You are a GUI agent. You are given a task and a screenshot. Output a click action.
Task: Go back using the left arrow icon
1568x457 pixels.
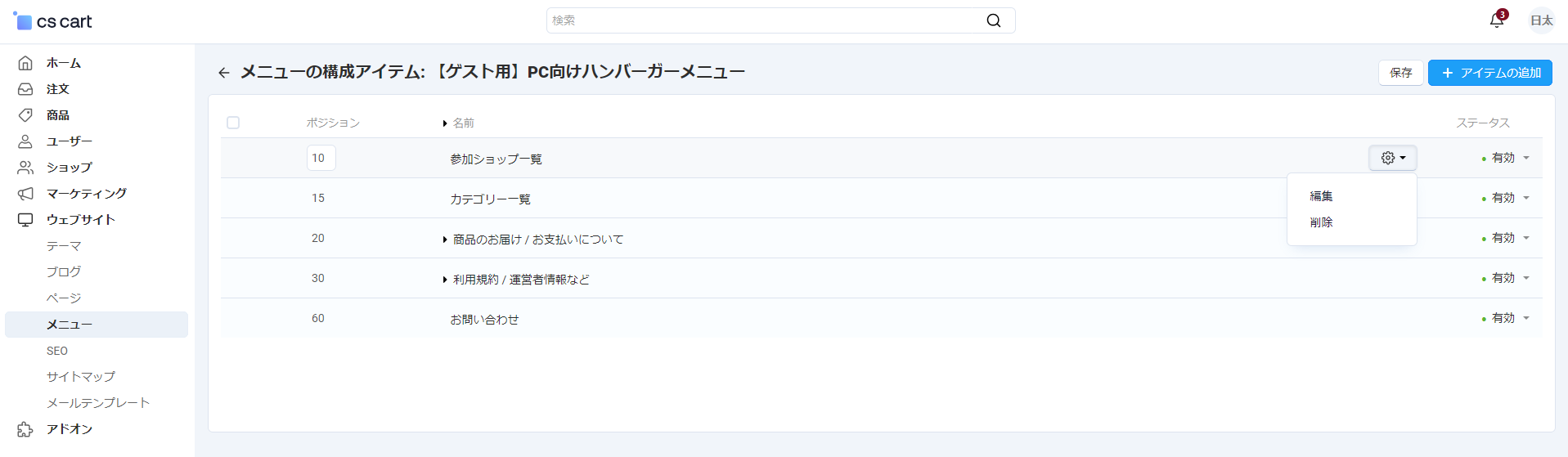coord(223,73)
